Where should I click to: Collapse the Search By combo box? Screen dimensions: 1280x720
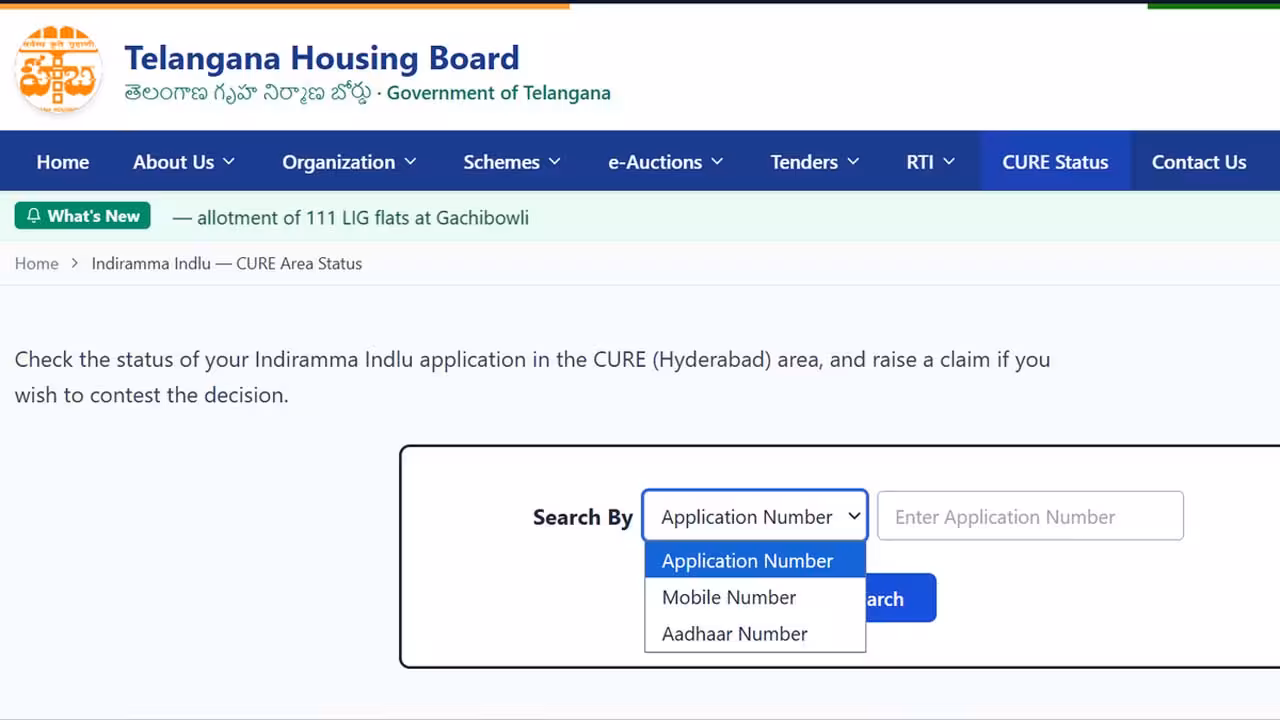coord(755,516)
